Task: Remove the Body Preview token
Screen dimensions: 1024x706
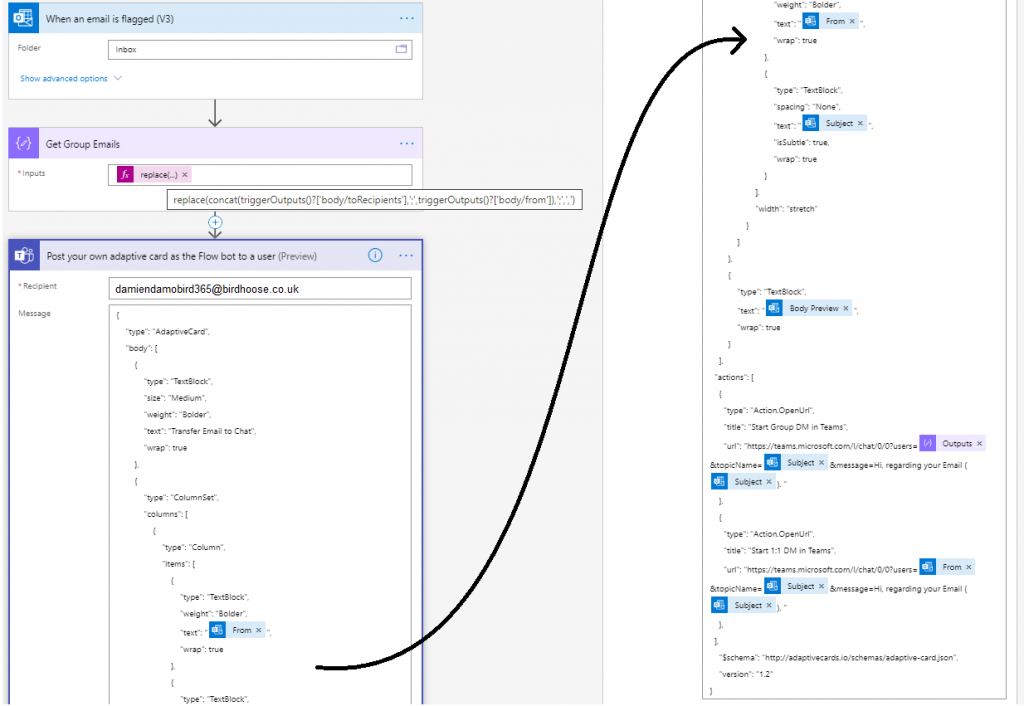Action: tap(846, 309)
